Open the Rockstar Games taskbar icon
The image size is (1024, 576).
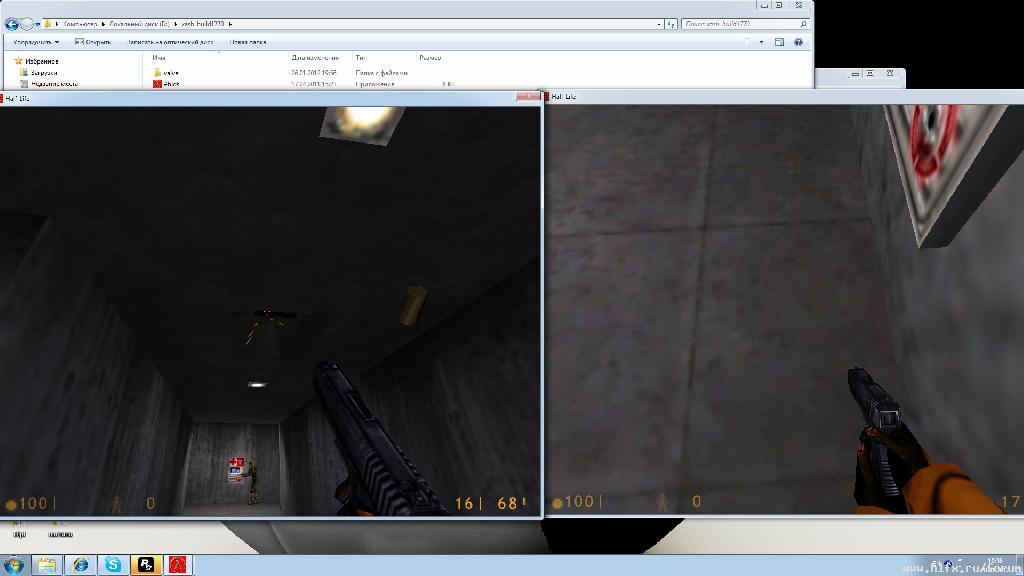tap(146, 565)
